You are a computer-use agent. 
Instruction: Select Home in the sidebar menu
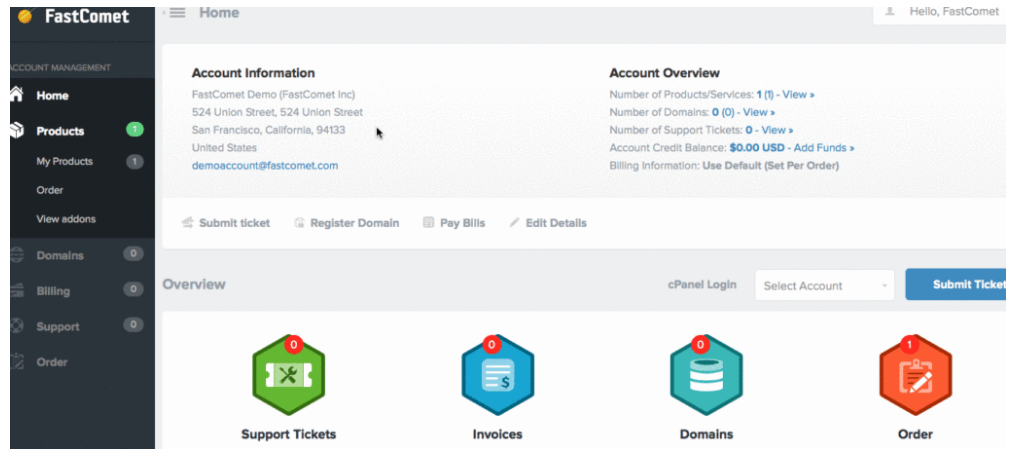pyautogui.click(x=82, y=95)
